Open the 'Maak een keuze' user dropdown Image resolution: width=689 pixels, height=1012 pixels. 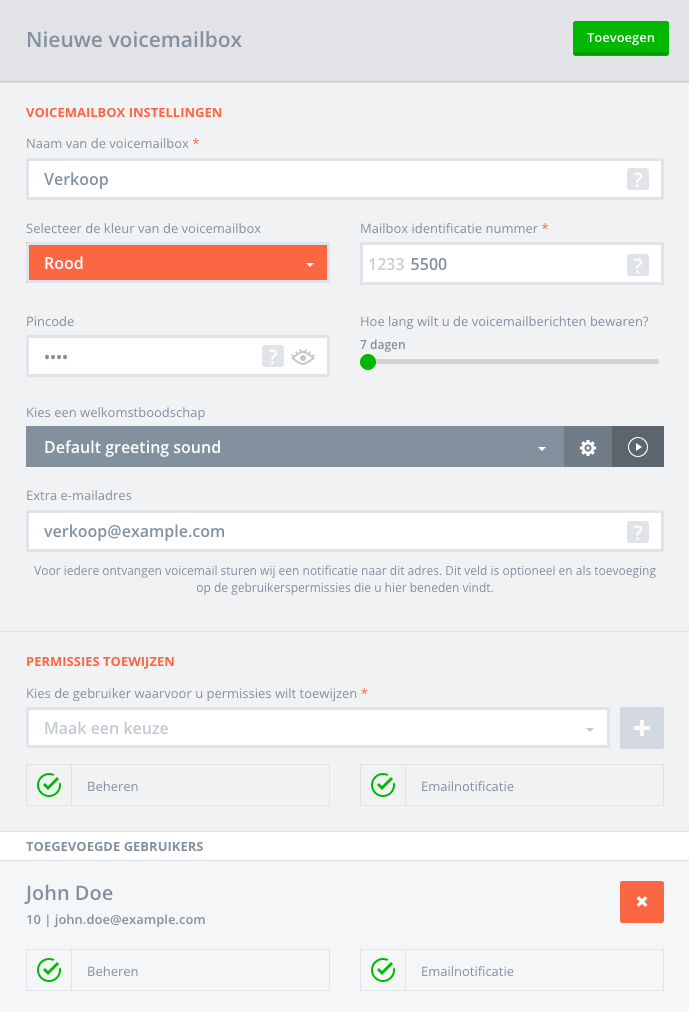(318, 729)
